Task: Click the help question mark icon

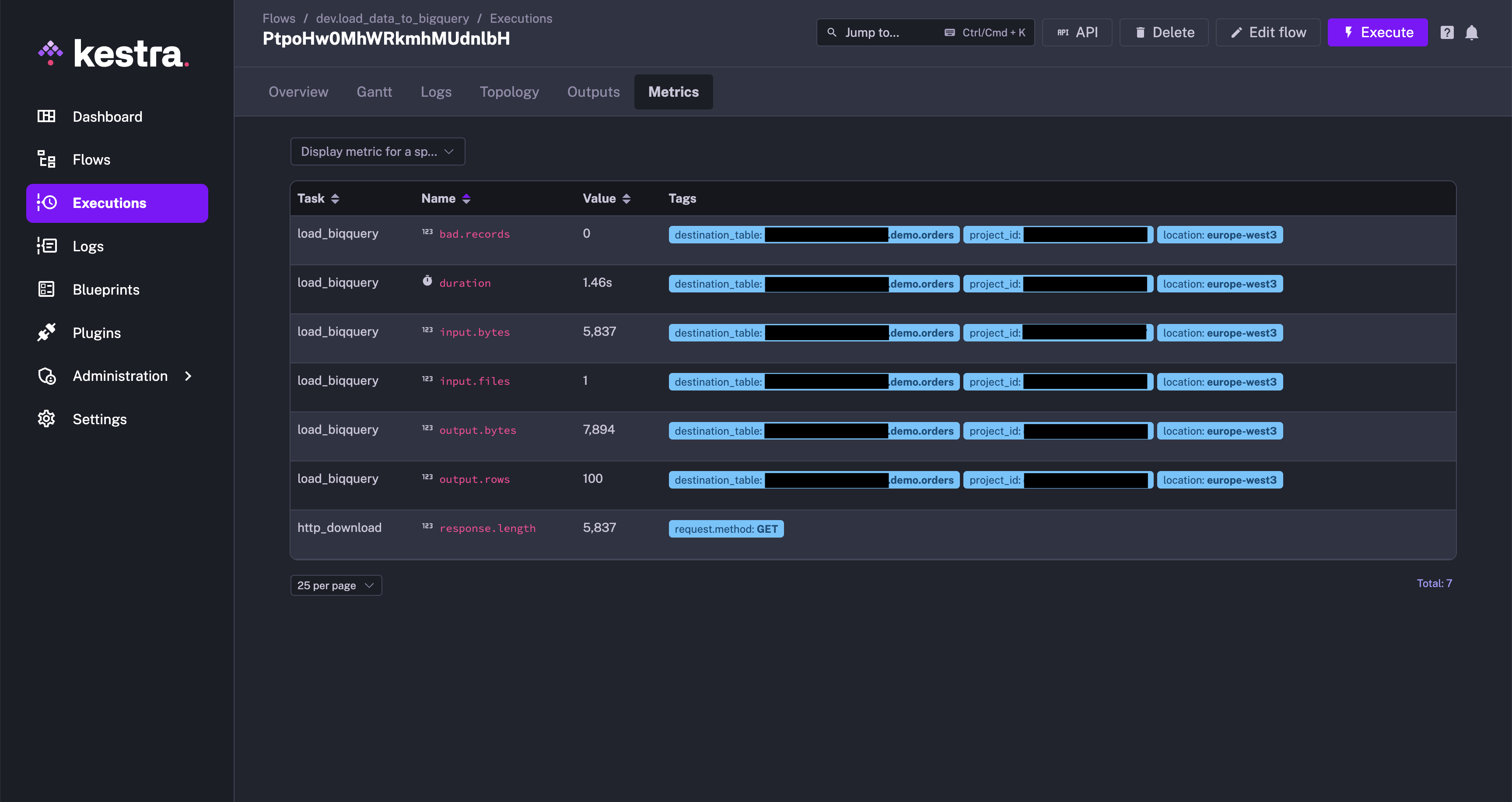Action: pyautogui.click(x=1447, y=32)
